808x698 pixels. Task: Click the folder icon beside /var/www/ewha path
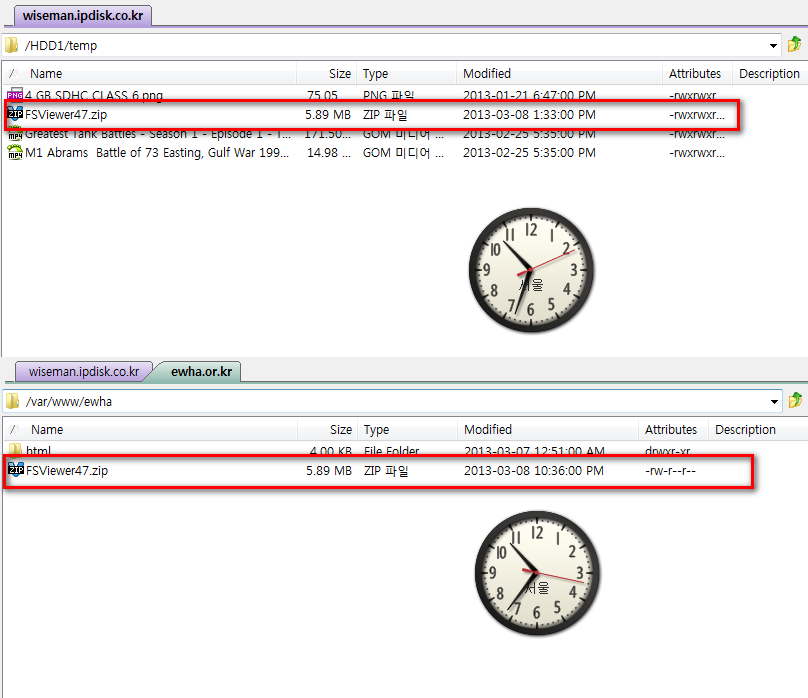tap(12, 401)
